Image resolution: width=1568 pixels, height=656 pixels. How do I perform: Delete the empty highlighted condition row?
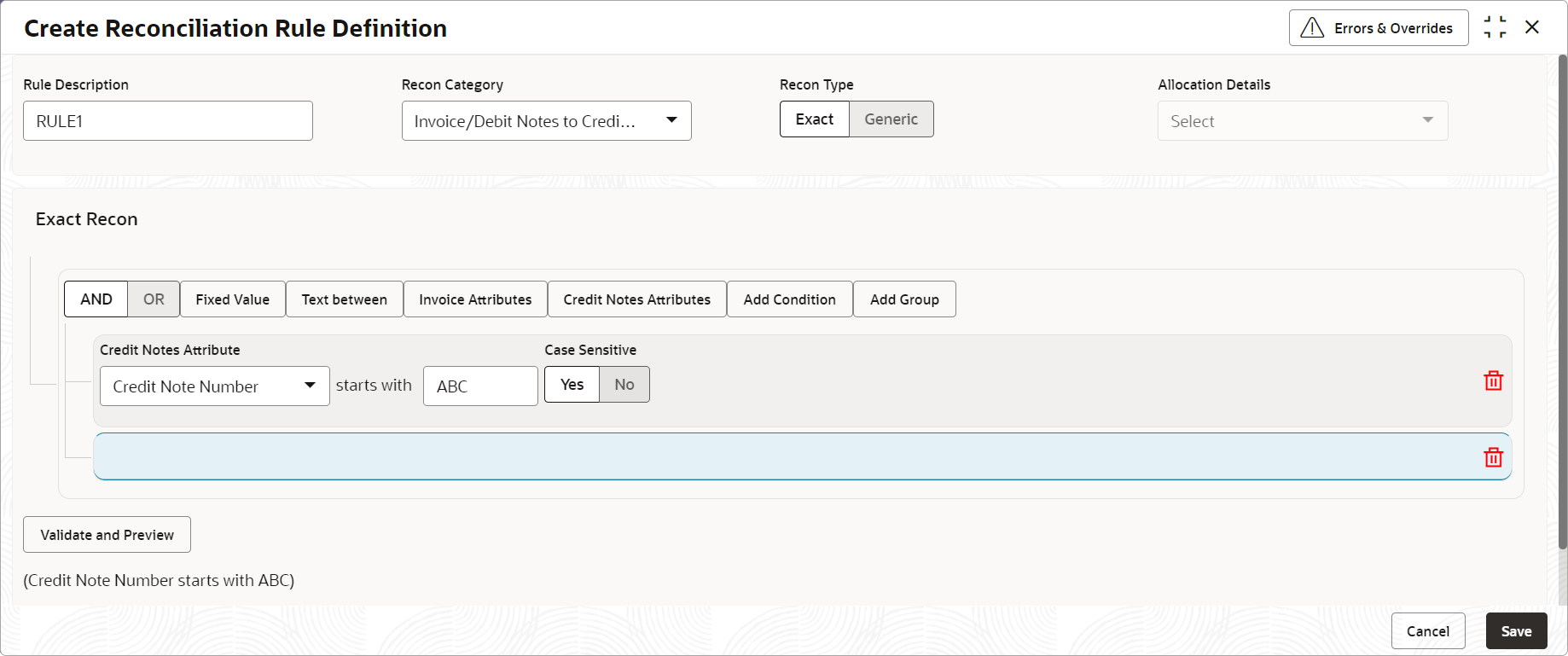1493,457
